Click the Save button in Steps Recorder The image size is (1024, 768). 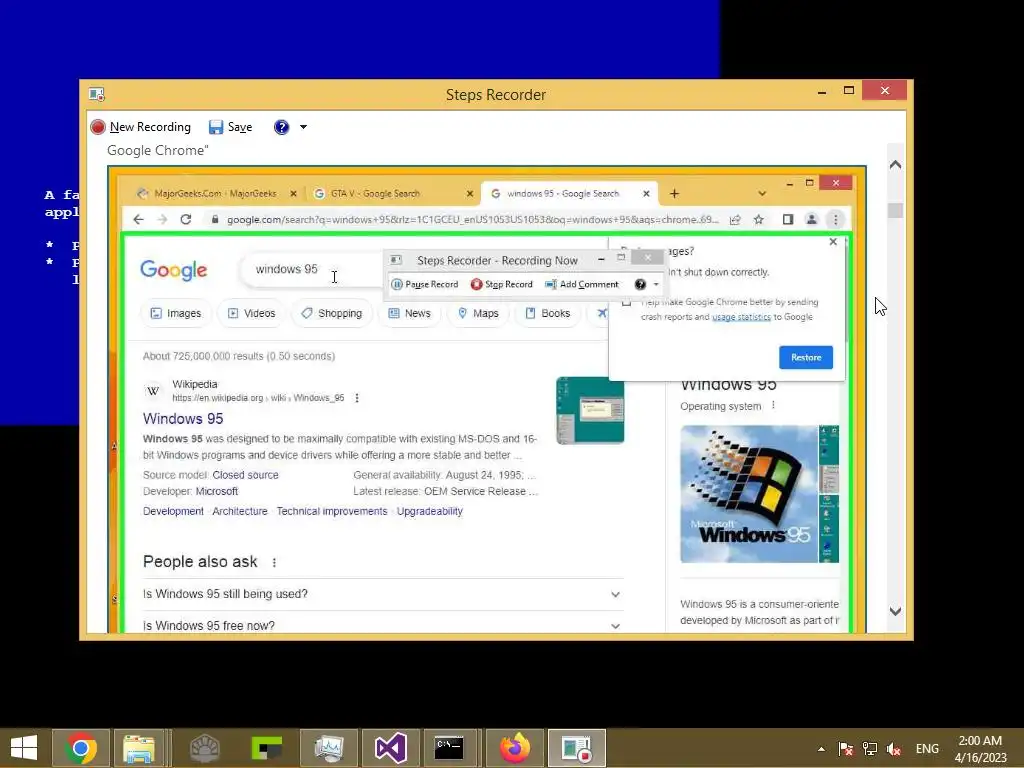231,127
